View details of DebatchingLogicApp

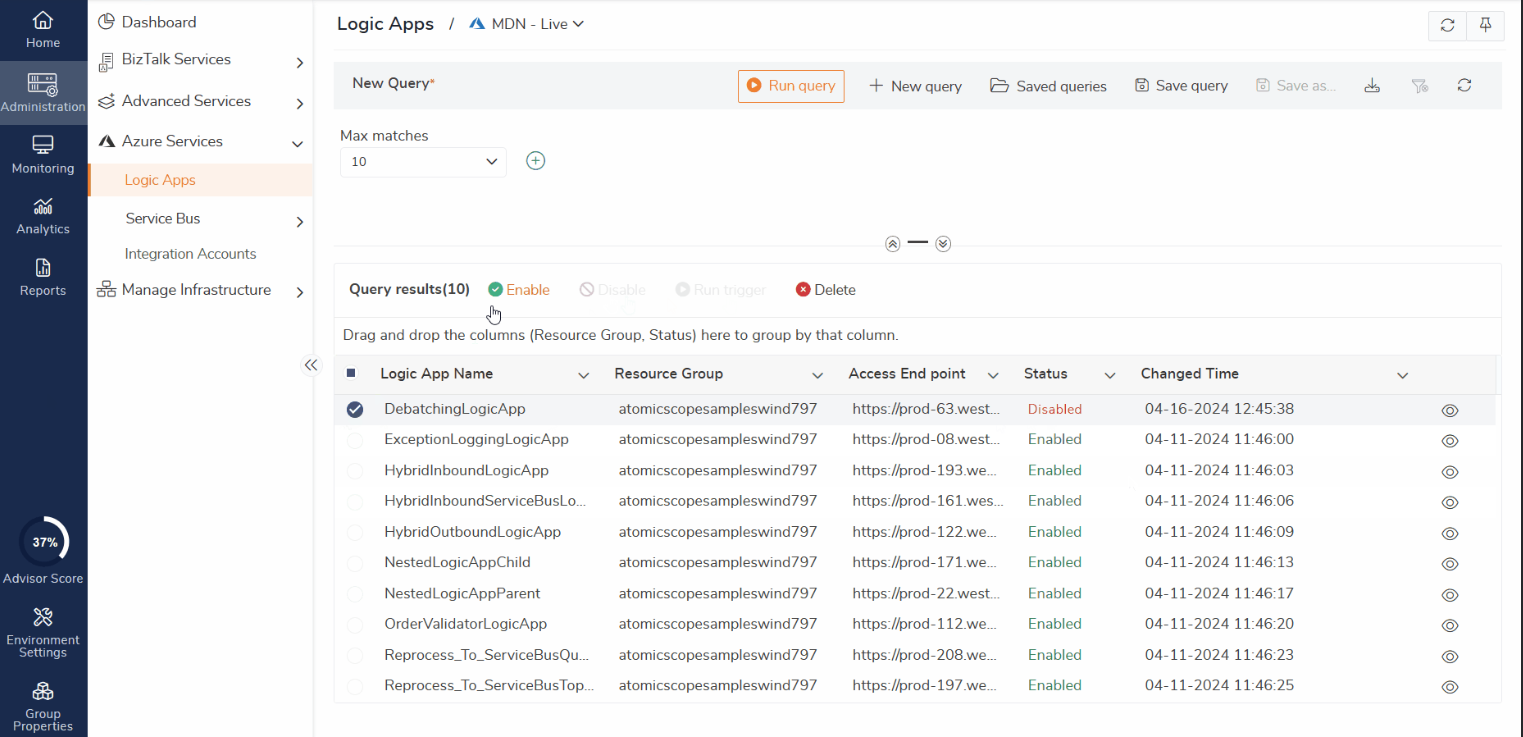point(1450,410)
